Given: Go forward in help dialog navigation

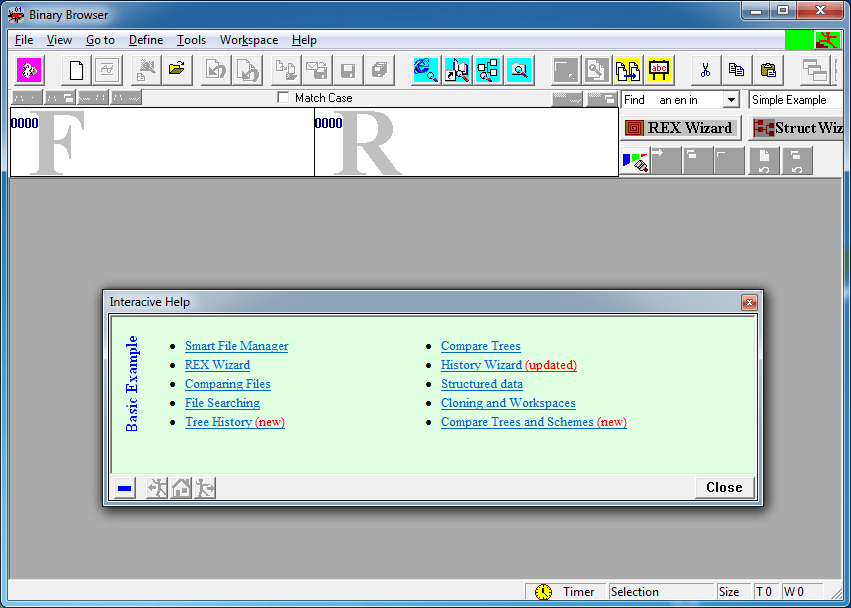Looking at the screenshot, I should pyautogui.click(x=205, y=488).
